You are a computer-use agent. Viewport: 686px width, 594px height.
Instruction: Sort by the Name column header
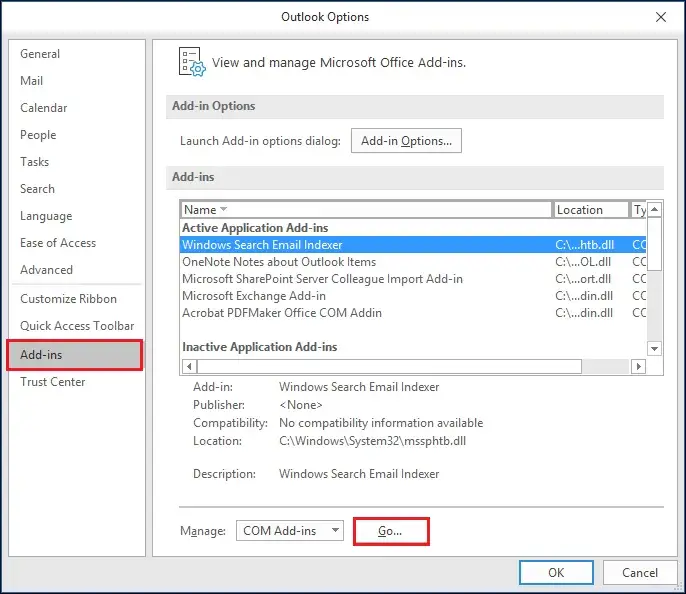coord(366,210)
